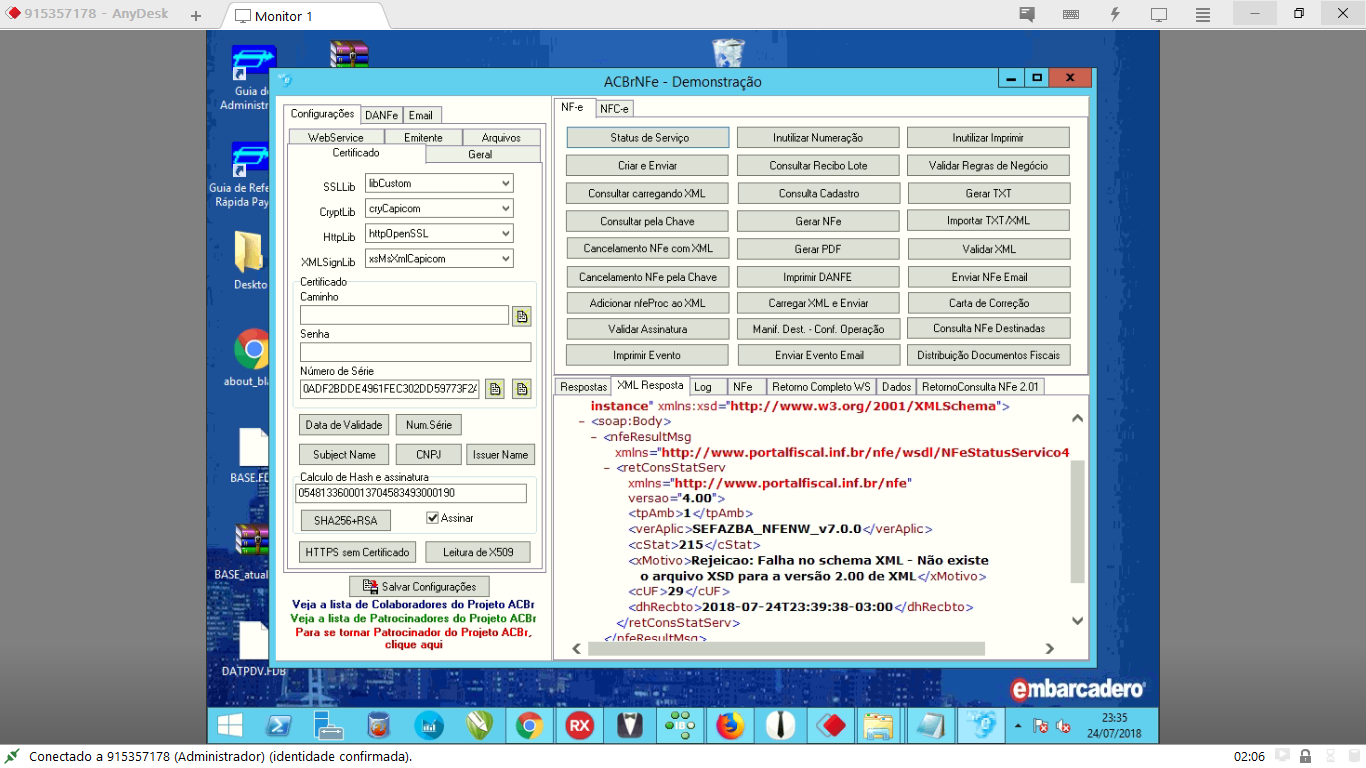The height and width of the screenshot is (768, 1366).
Task: Open the Retorno Completo WS tab
Action: click(820, 386)
